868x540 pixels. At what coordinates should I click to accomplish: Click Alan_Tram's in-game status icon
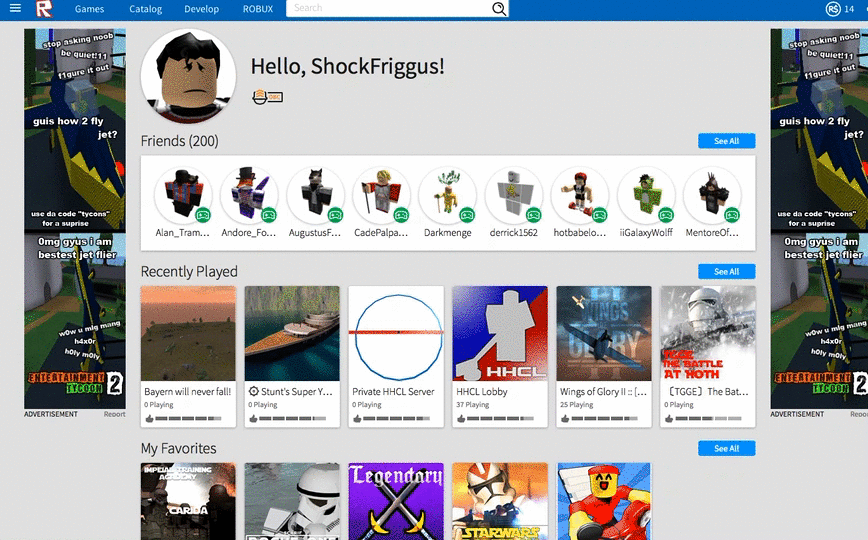[203, 215]
